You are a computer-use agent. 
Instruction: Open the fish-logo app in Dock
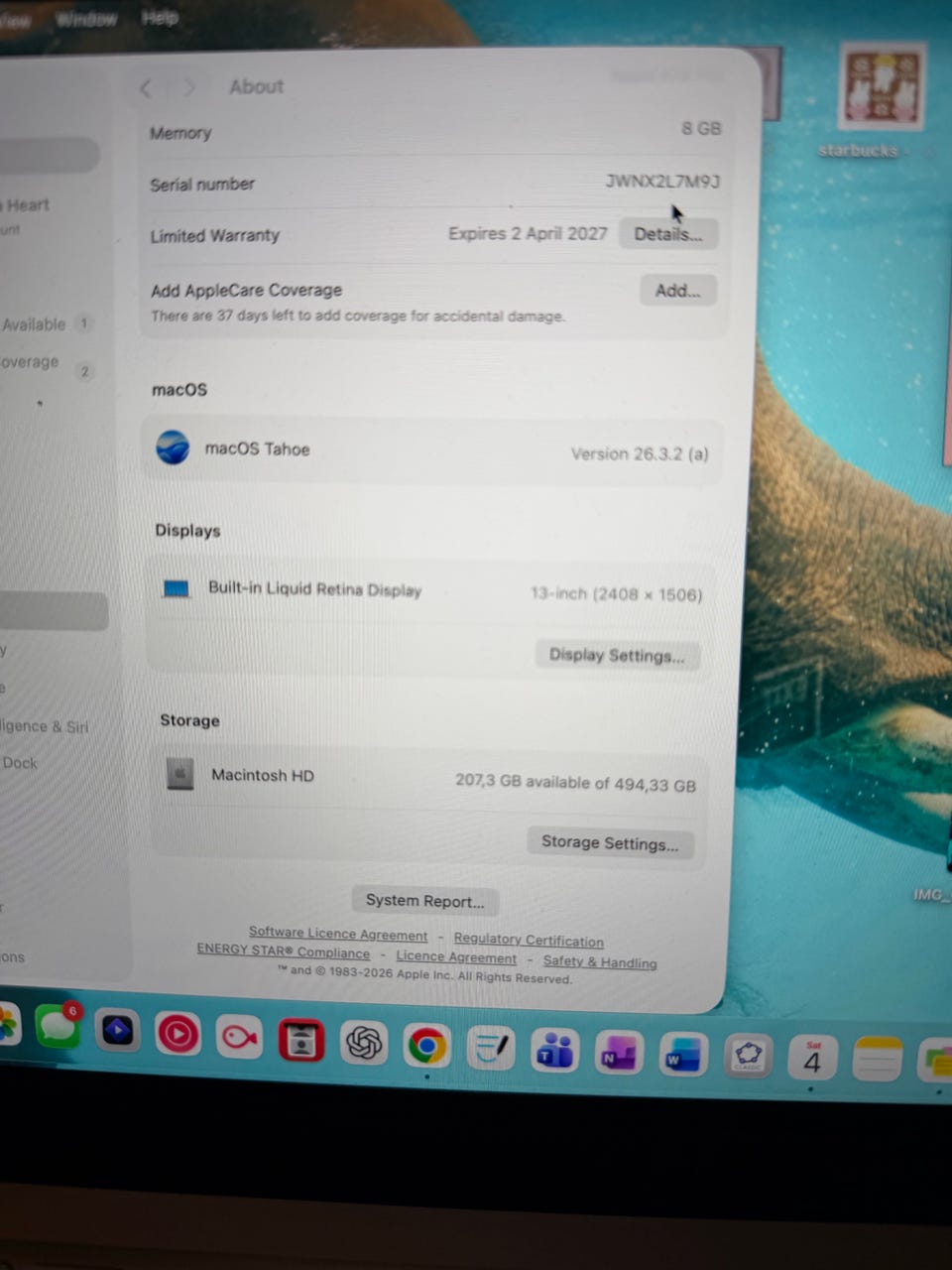tap(240, 1038)
